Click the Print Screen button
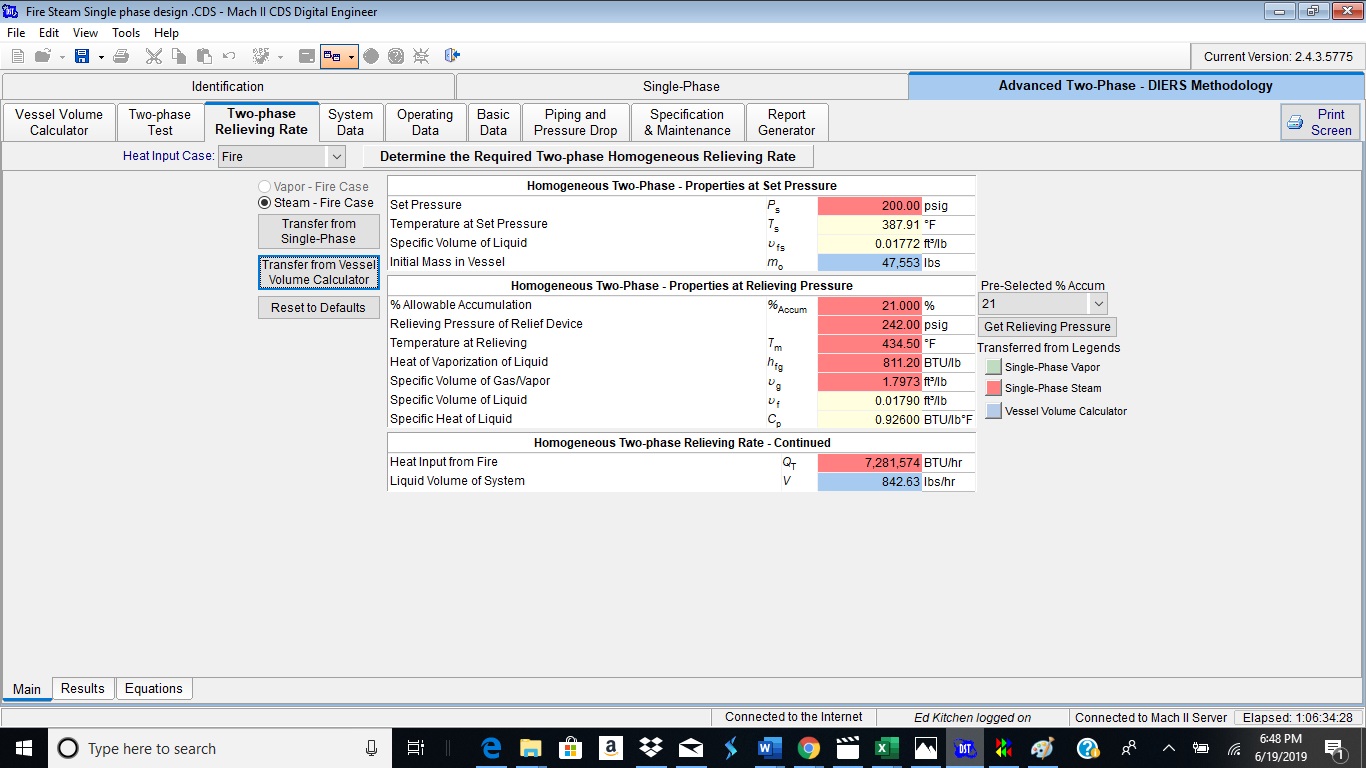 click(x=1320, y=122)
